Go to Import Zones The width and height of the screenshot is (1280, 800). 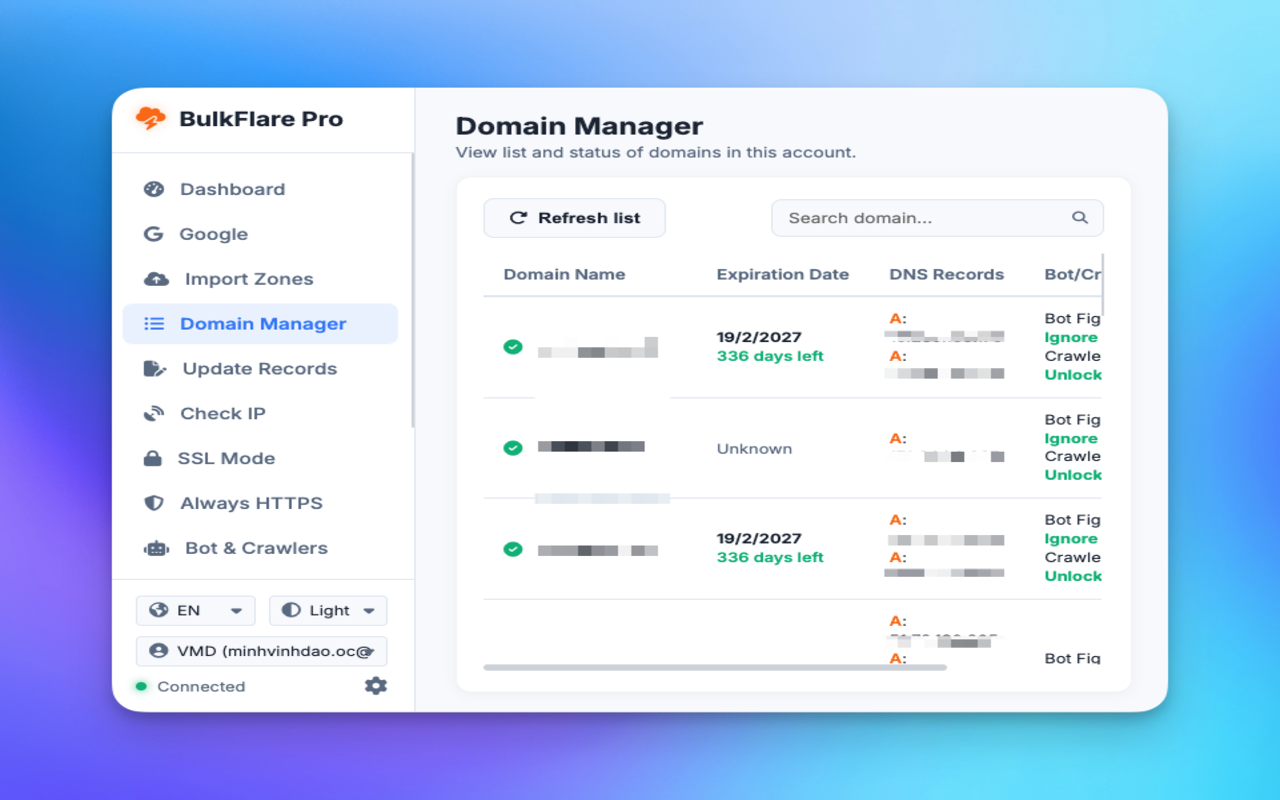tap(260, 279)
